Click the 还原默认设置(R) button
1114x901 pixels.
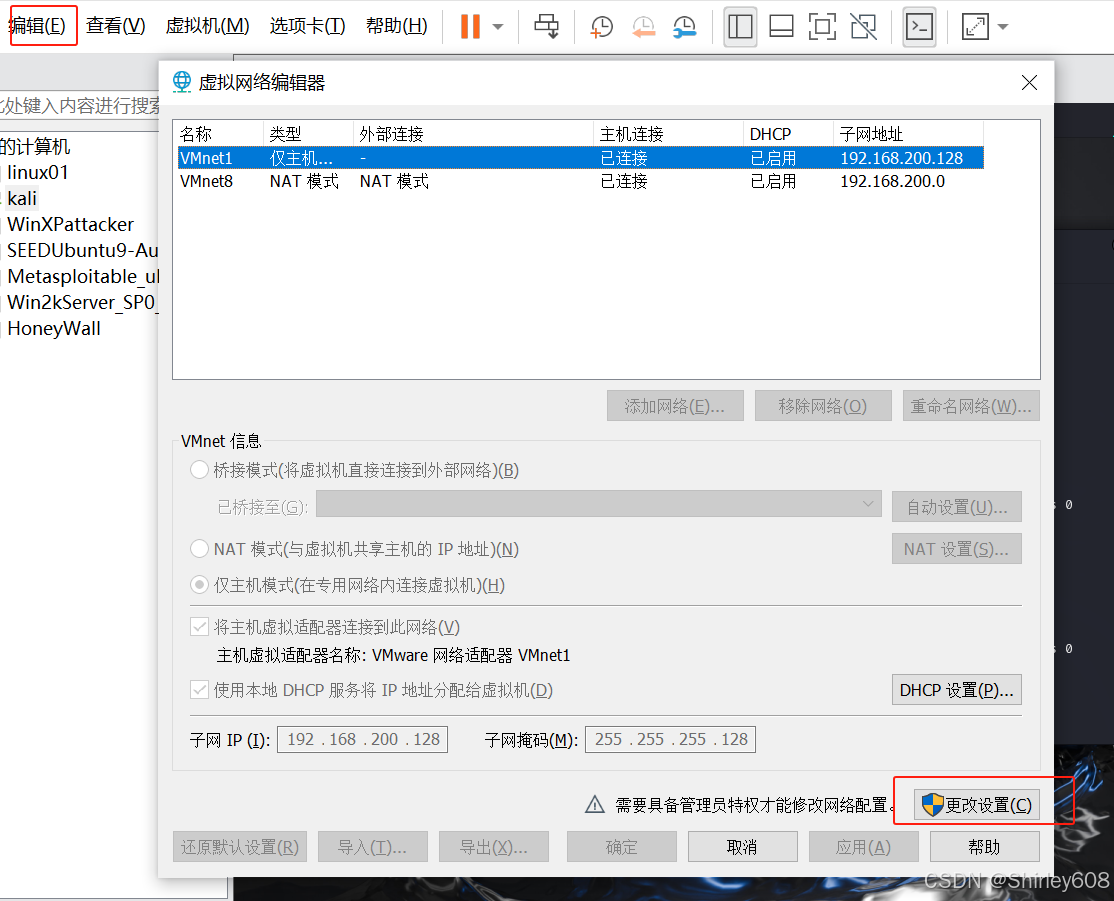240,846
